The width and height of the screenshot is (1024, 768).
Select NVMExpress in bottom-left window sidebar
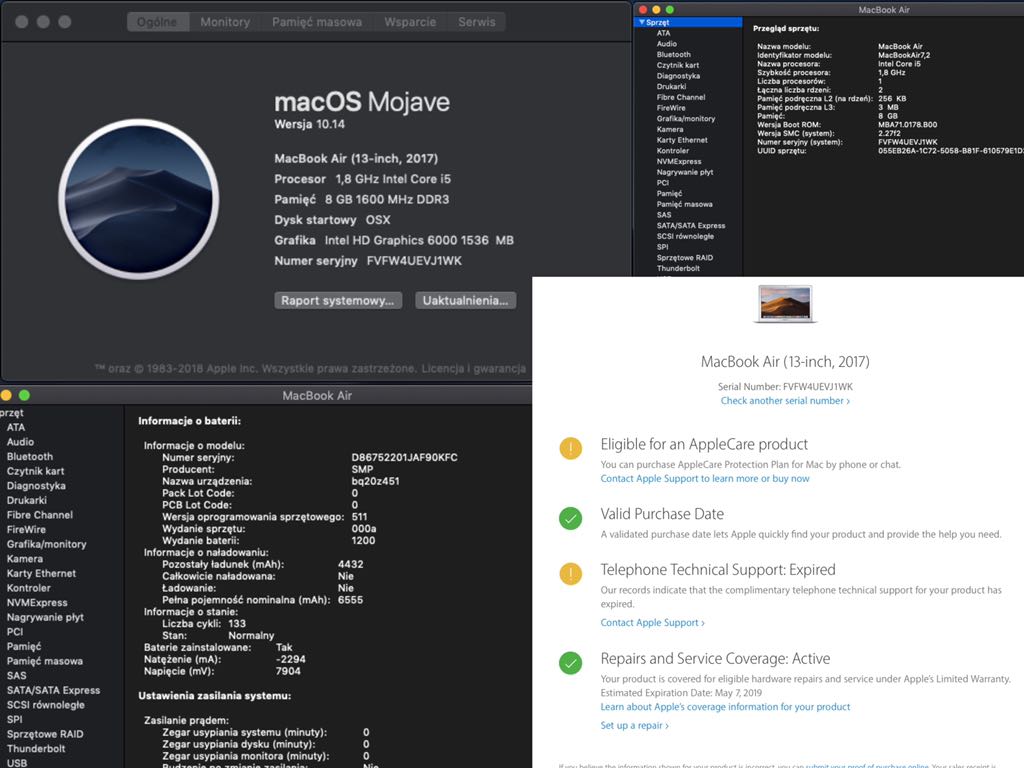pos(37,603)
